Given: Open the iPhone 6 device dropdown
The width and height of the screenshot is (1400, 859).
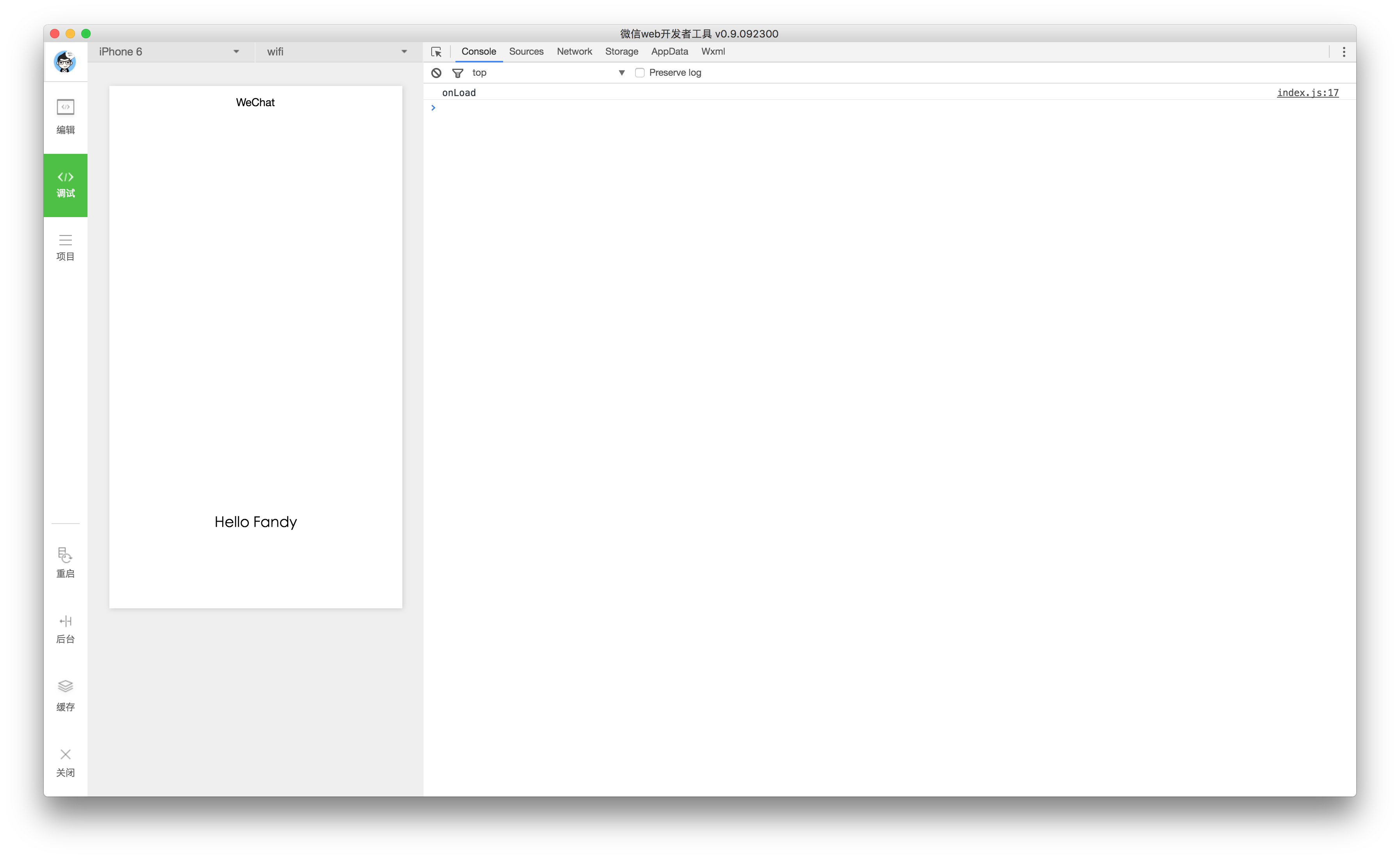Looking at the screenshot, I should coord(169,52).
